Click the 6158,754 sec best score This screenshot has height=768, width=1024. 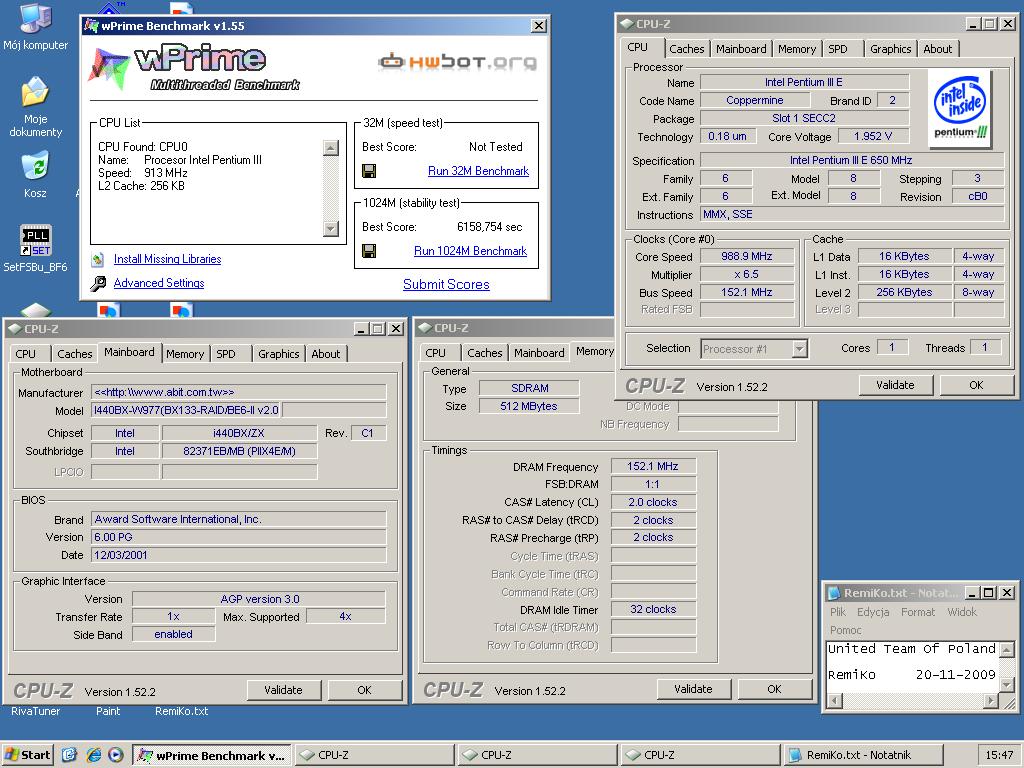click(x=490, y=227)
